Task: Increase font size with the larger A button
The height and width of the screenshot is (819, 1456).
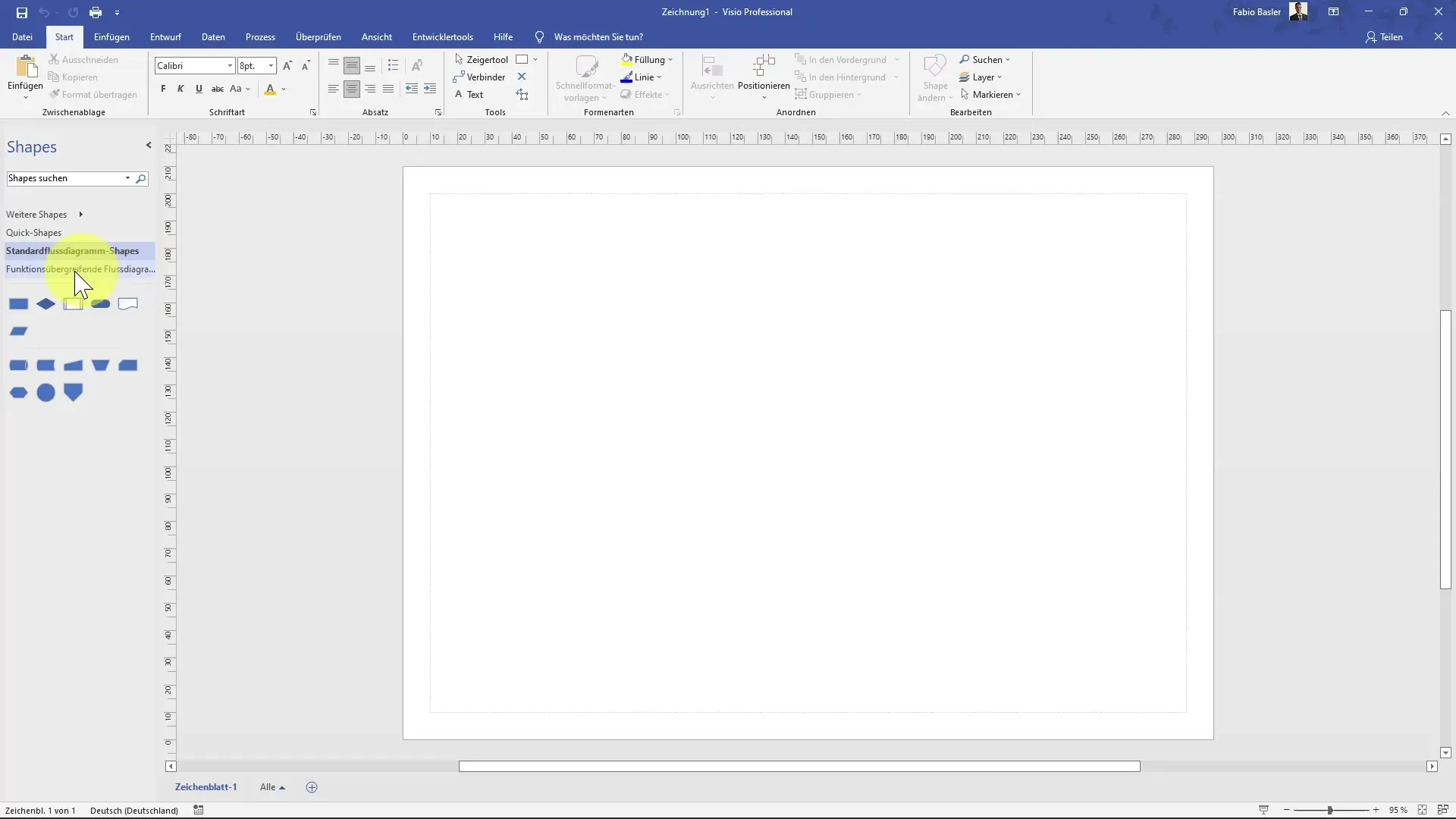Action: tap(287, 66)
